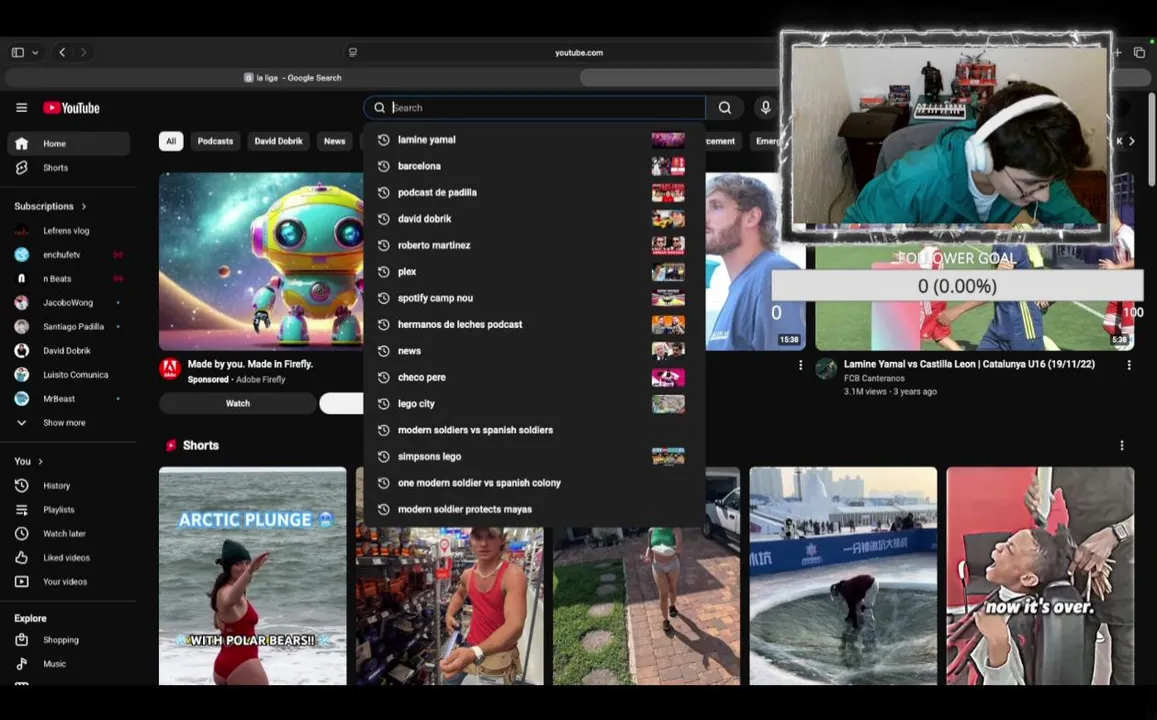The width and height of the screenshot is (1157, 720).
Task: Click the search magnifier button
Action: (725, 108)
